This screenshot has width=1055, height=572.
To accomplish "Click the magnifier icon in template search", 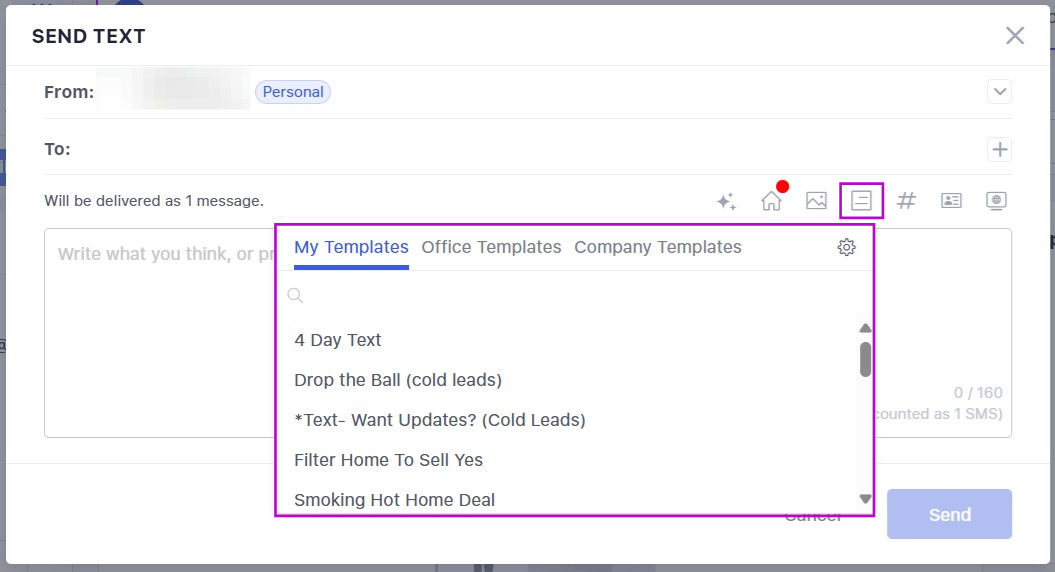I will tap(295, 295).
